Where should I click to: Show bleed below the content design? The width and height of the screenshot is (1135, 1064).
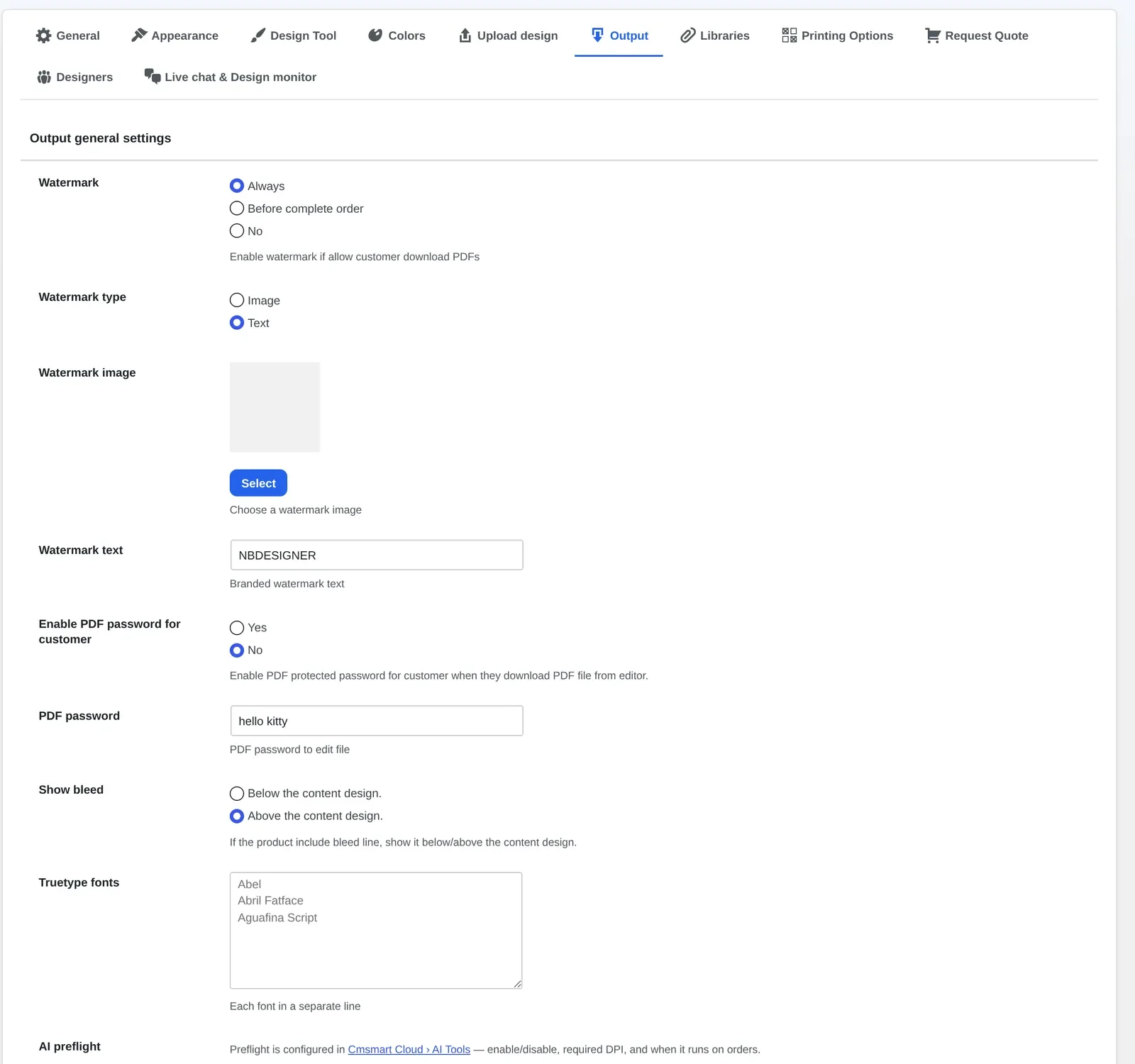tap(237, 793)
